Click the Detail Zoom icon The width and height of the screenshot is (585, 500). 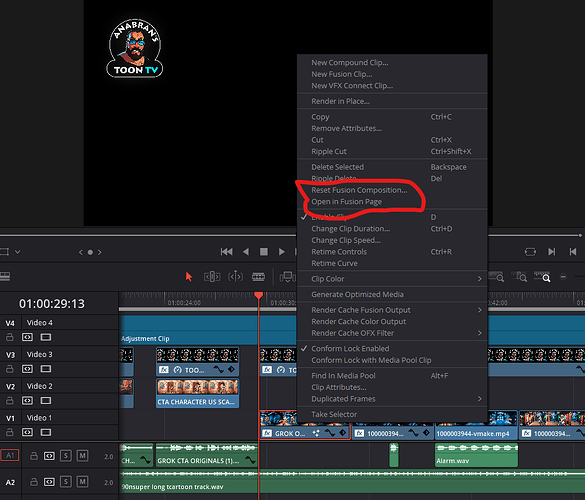tap(519, 277)
